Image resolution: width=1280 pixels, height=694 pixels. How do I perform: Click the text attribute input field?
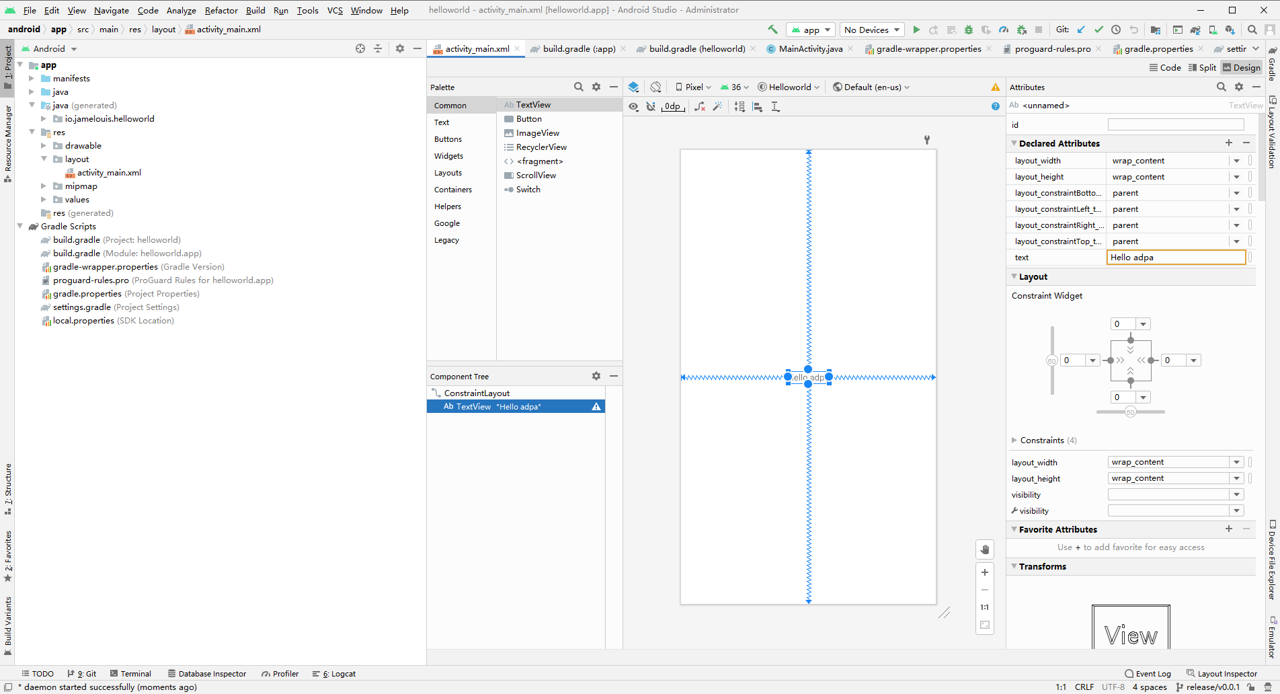[x=1176, y=257]
